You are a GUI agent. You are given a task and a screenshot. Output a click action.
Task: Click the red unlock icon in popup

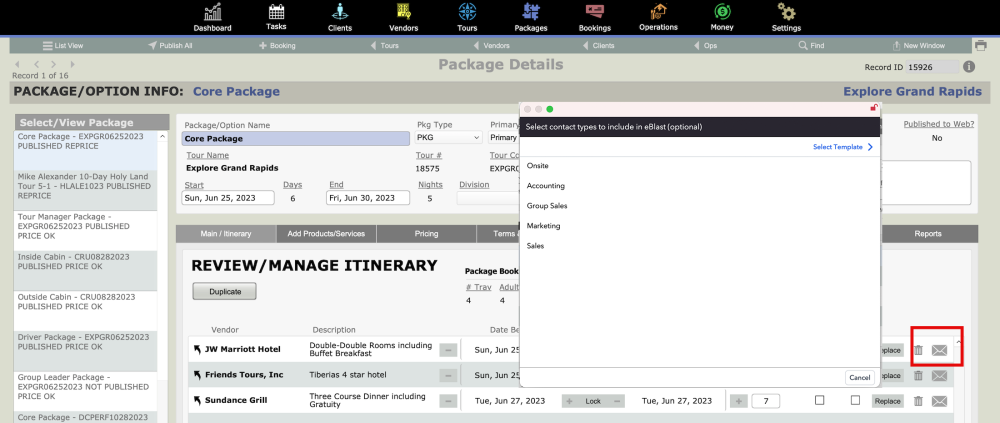(874, 108)
